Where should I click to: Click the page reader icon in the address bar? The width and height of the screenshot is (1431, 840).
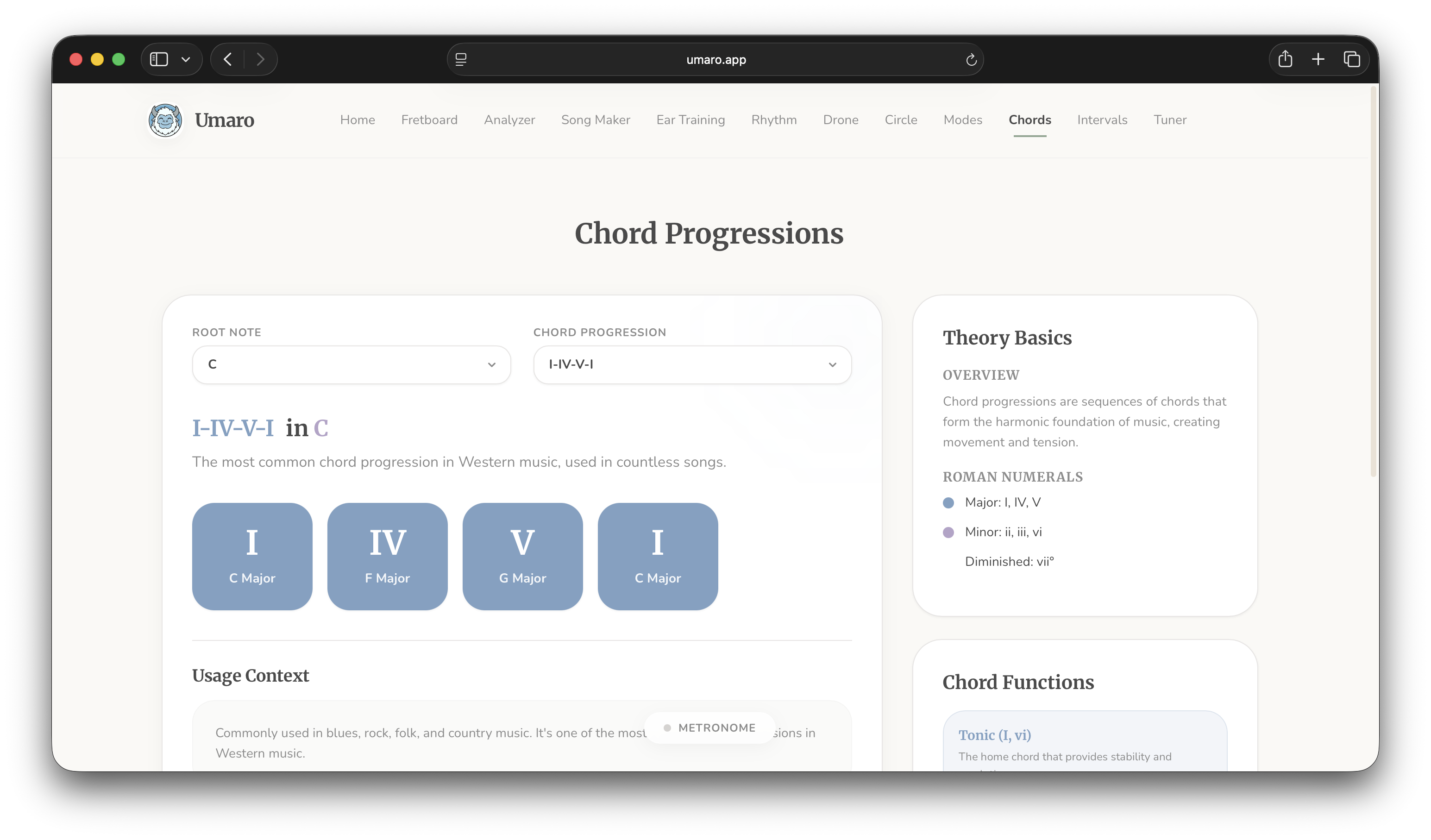click(461, 59)
